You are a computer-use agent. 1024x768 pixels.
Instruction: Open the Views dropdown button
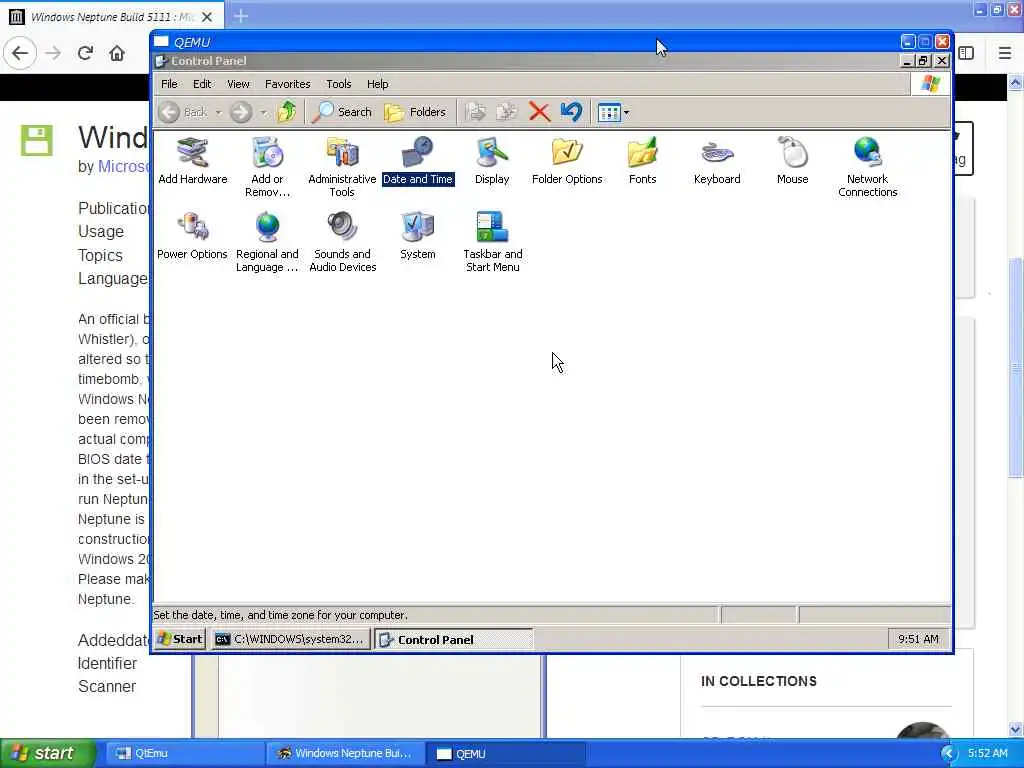pyautogui.click(x=613, y=112)
